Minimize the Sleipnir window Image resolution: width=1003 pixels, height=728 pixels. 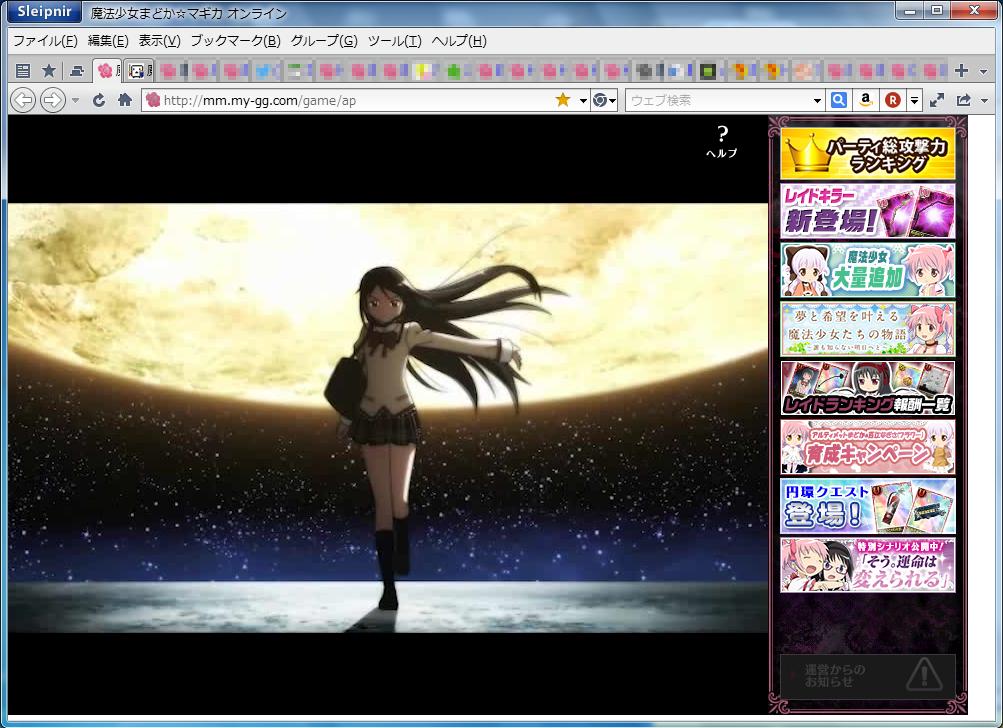pos(910,10)
